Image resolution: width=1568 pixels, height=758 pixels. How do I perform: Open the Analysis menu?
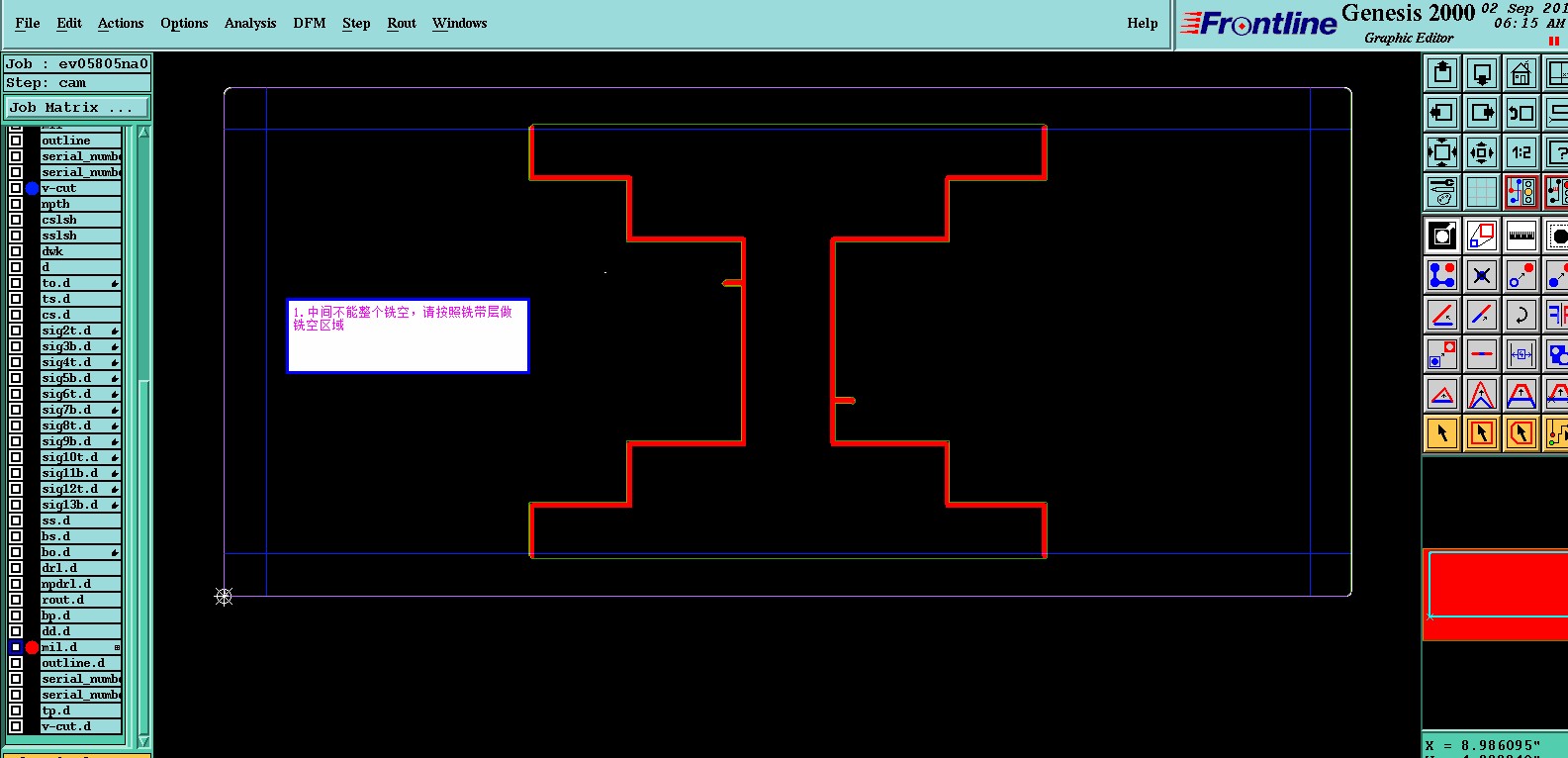tap(250, 23)
